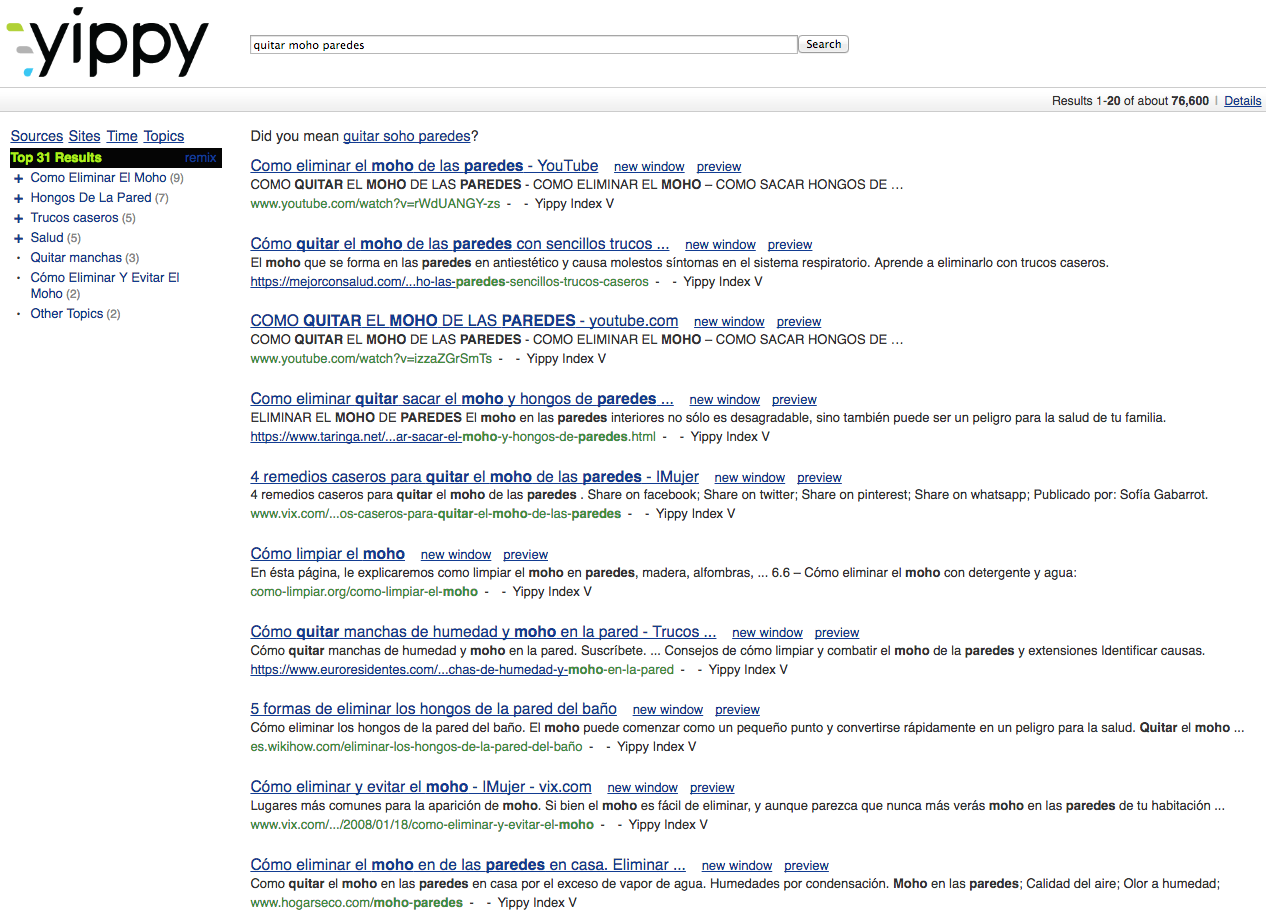Open Cómo eliminar y evitar el moho - IMujer
Screen dimensions: 1266x911
point(421,786)
